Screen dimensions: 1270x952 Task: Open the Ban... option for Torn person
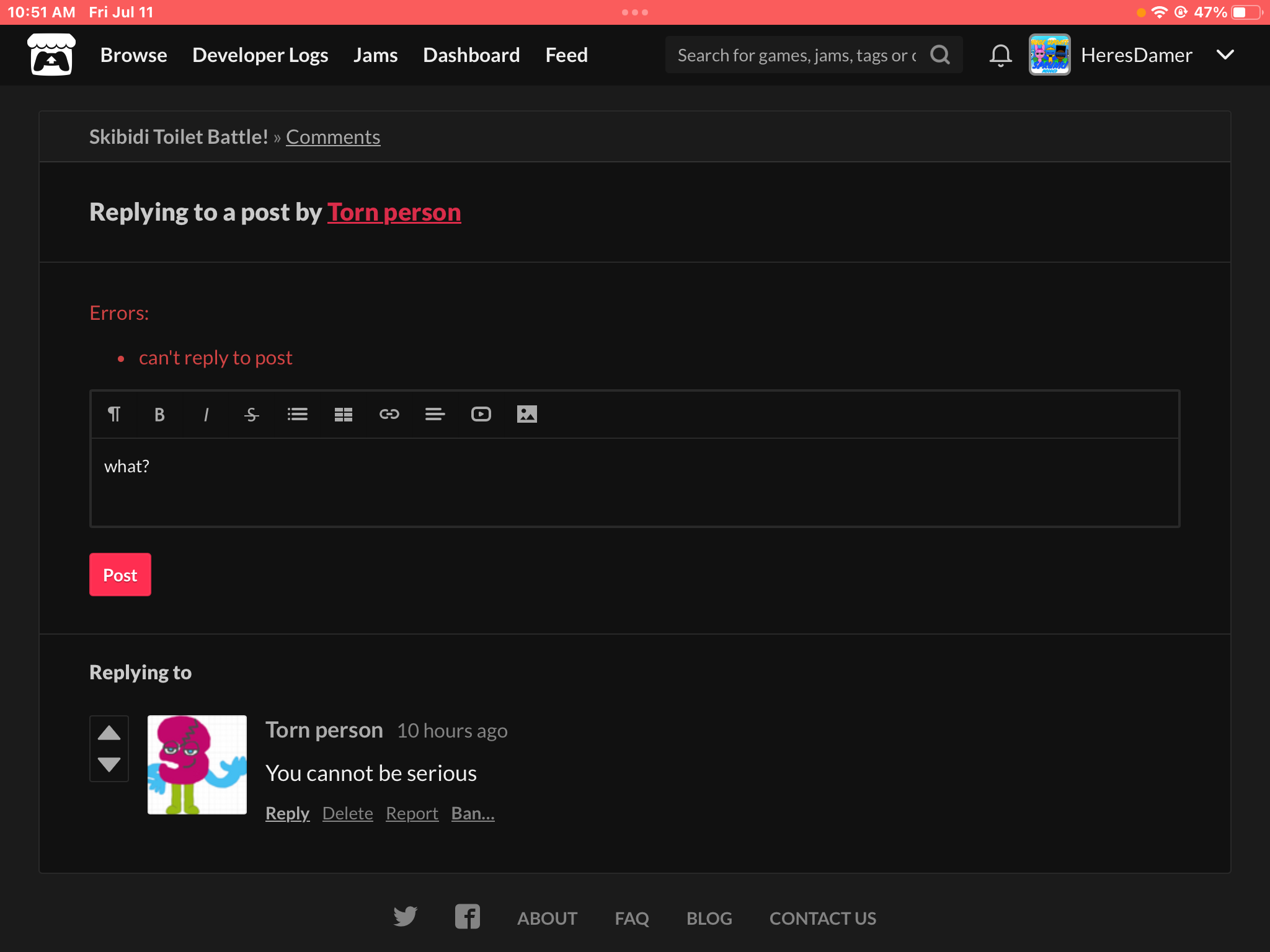(473, 813)
